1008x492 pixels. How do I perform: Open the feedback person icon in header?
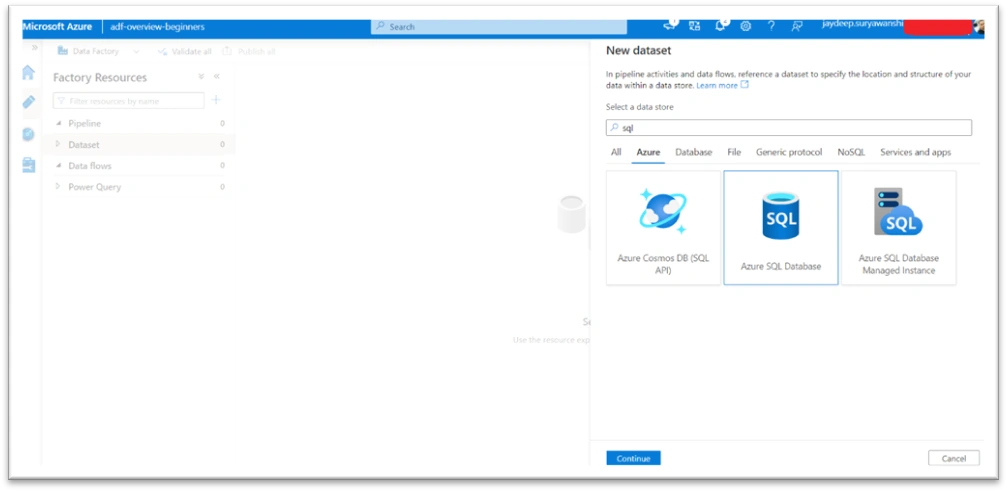click(x=797, y=26)
